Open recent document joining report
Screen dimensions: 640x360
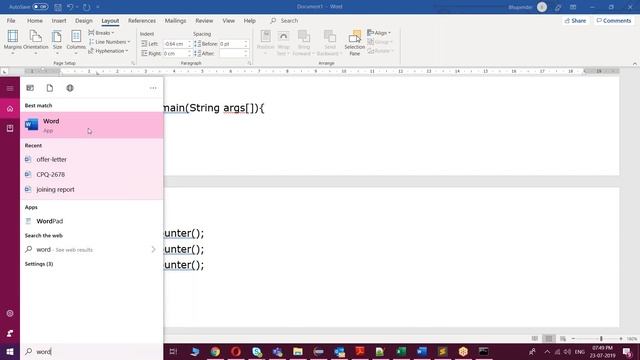pyautogui.click(x=92, y=190)
